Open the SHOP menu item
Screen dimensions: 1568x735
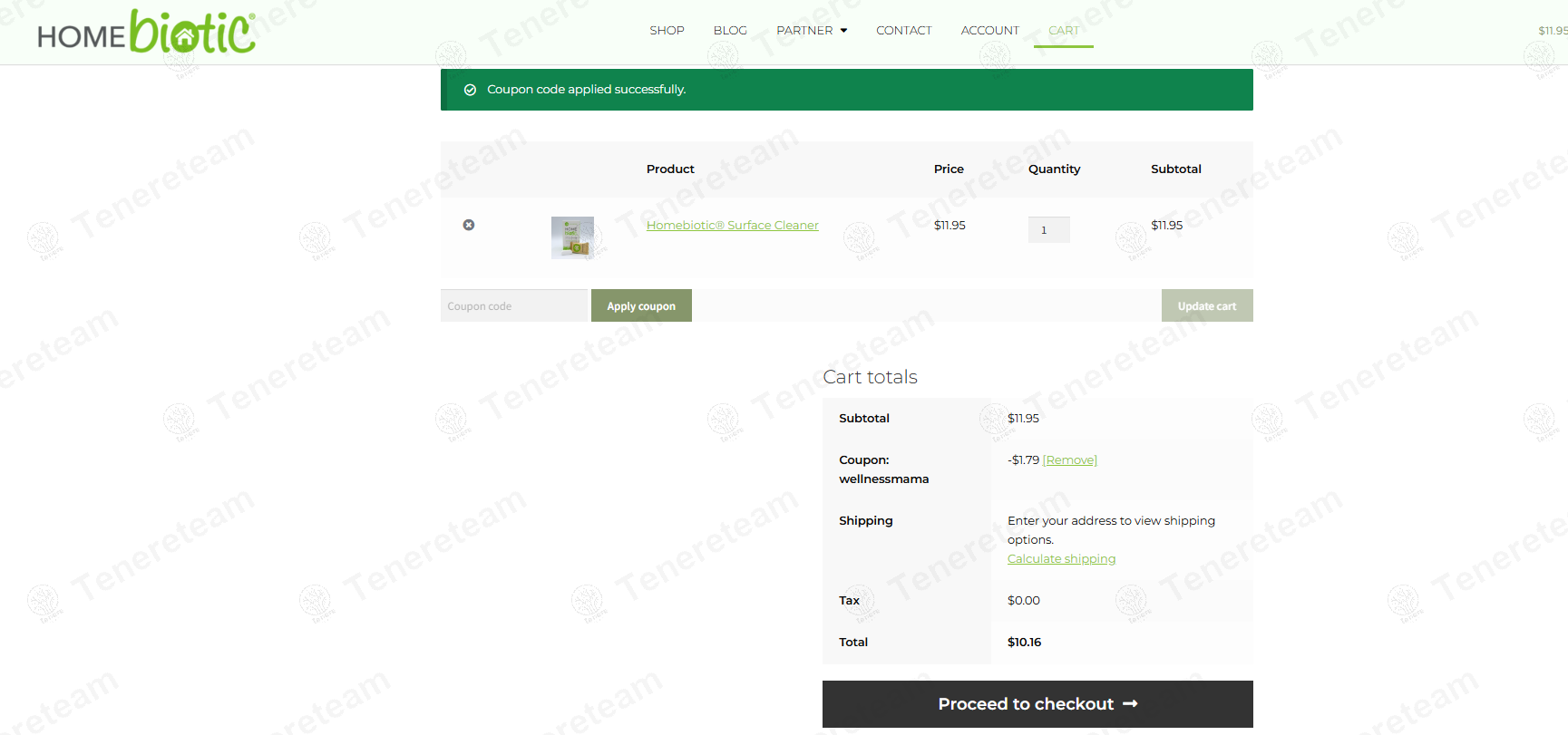(x=667, y=30)
